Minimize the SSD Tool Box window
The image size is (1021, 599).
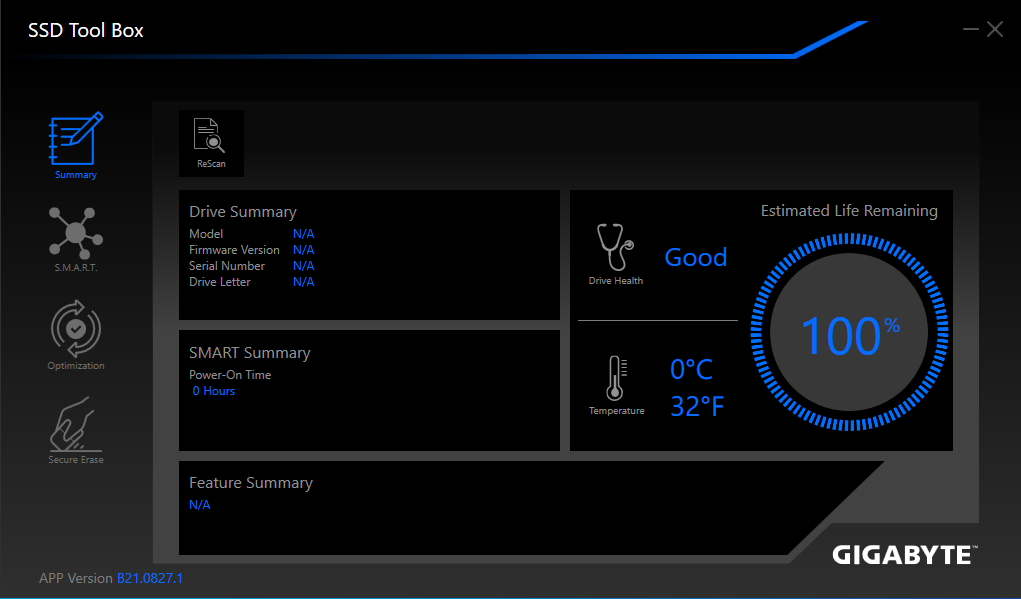pyautogui.click(x=971, y=29)
